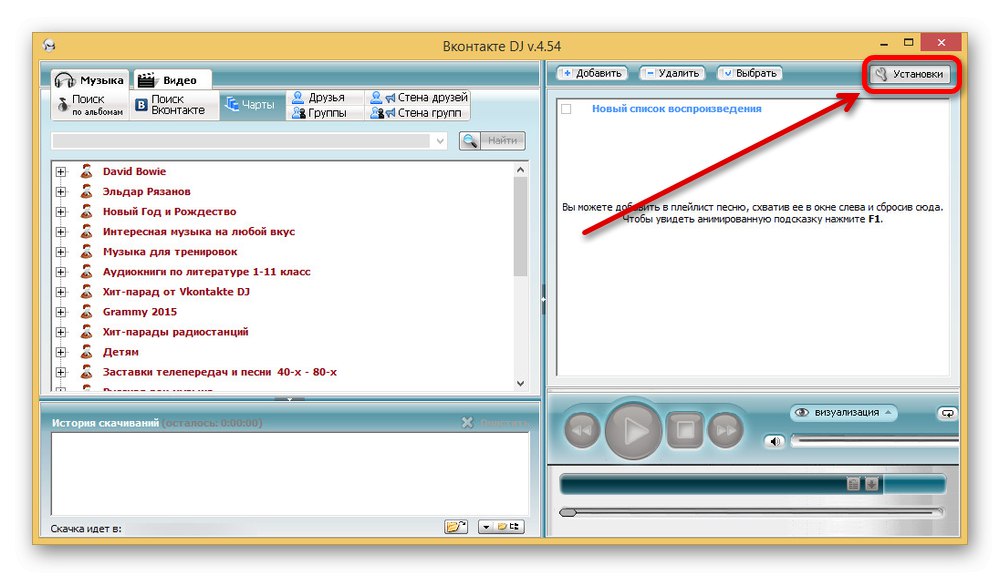Image resolution: width=1000 pixels, height=577 pixels.
Task: Select Grammy 2015 chart entry
Action: (x=140, y=312)
